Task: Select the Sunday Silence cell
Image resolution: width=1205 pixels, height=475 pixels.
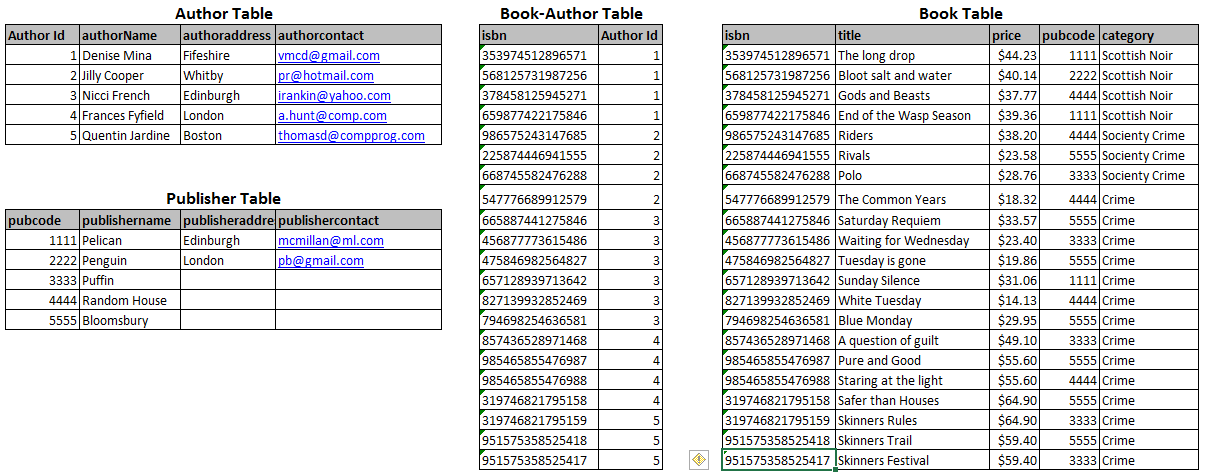Action: coord(912,281)
